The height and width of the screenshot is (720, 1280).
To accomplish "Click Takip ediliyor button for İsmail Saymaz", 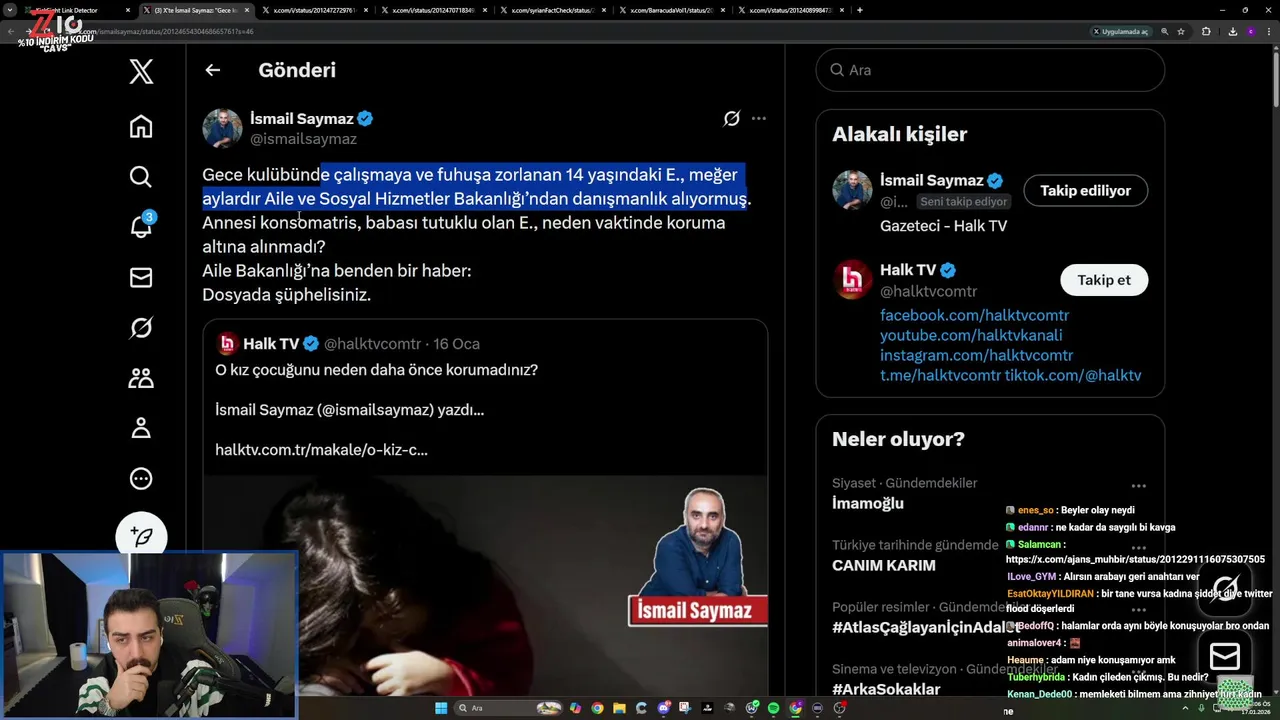I will click(1085, 190).
